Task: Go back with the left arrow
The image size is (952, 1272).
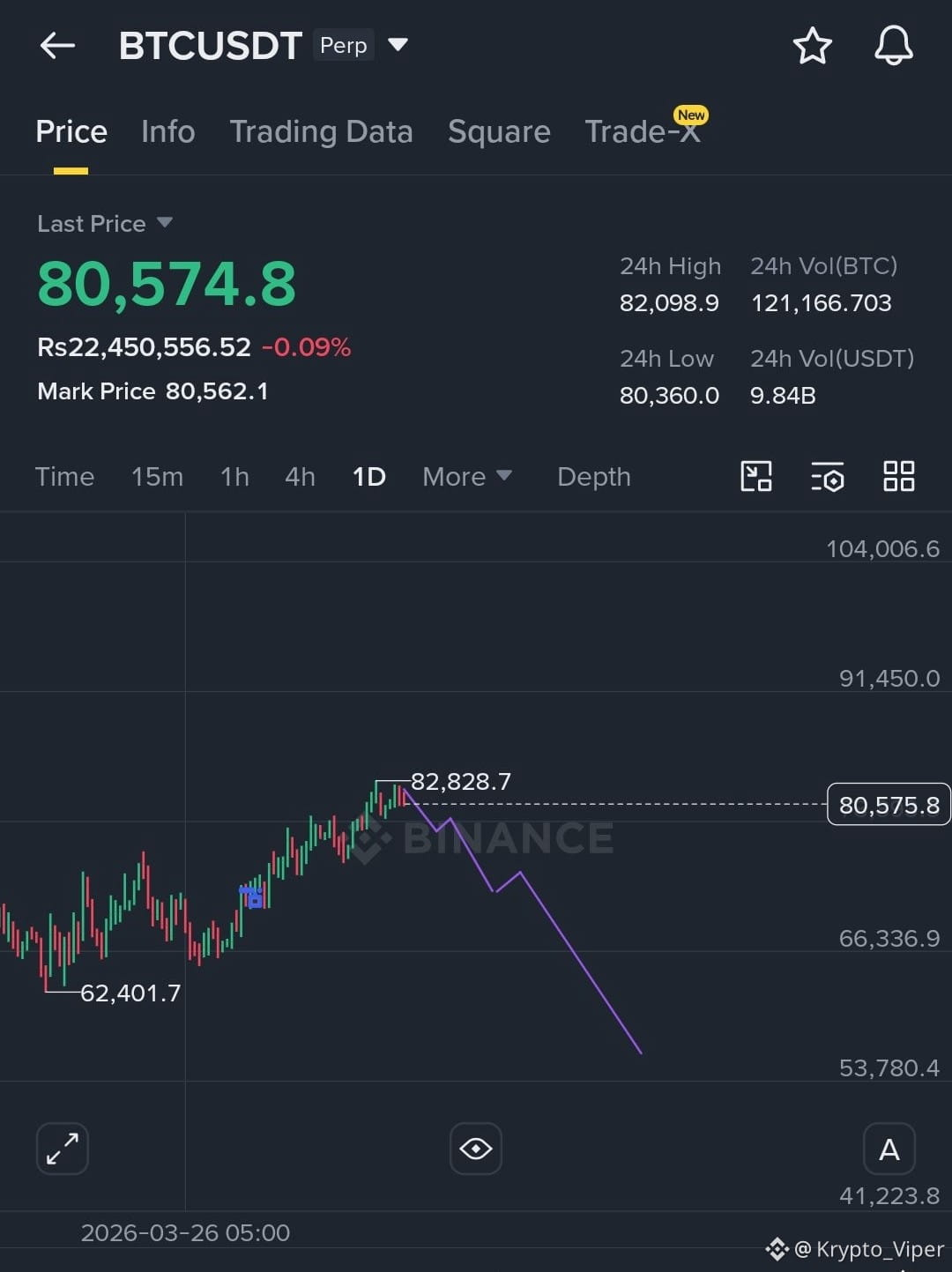Action: [x=58, y=46]
